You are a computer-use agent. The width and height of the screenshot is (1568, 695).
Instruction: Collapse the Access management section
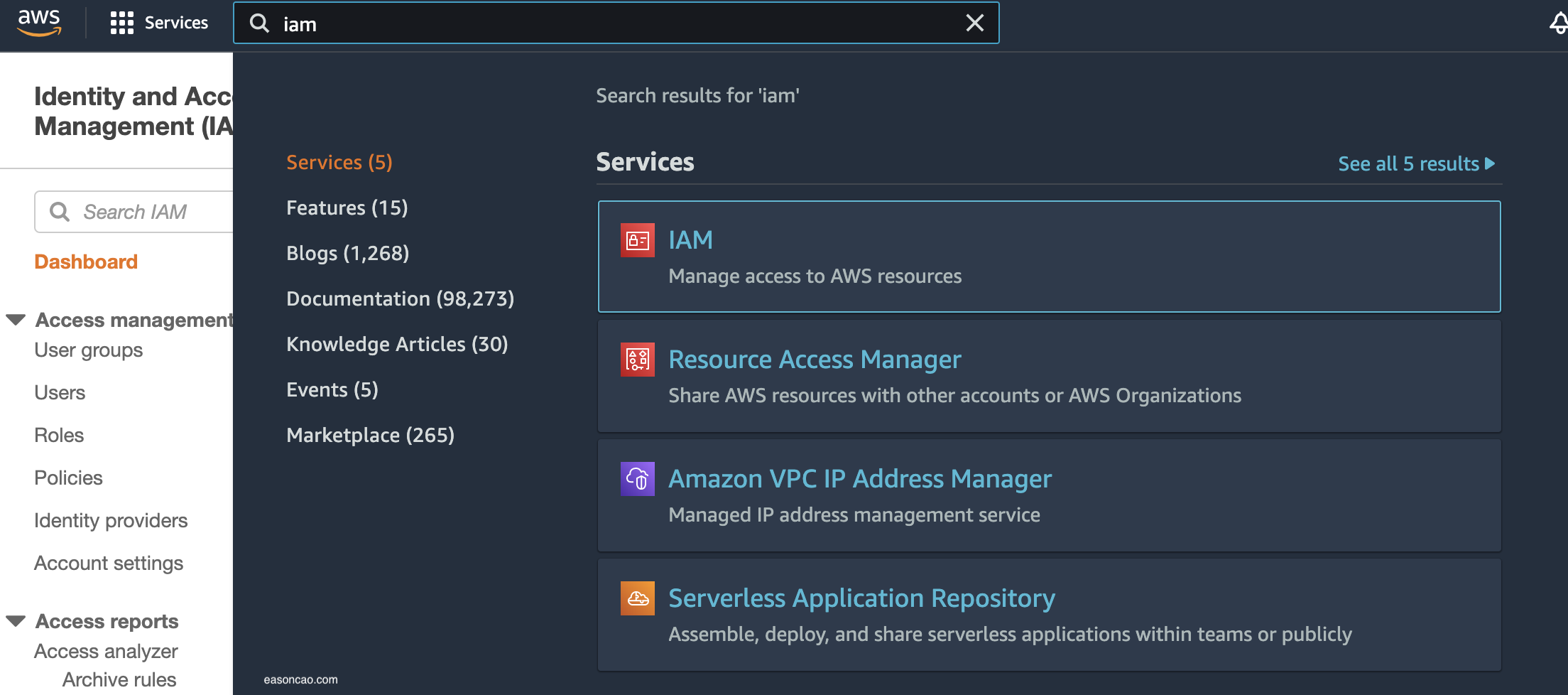tap(16, 319)
